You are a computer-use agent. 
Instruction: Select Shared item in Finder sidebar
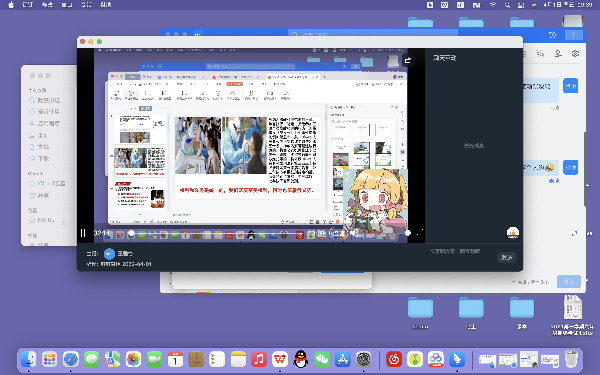tap(39, 195)
